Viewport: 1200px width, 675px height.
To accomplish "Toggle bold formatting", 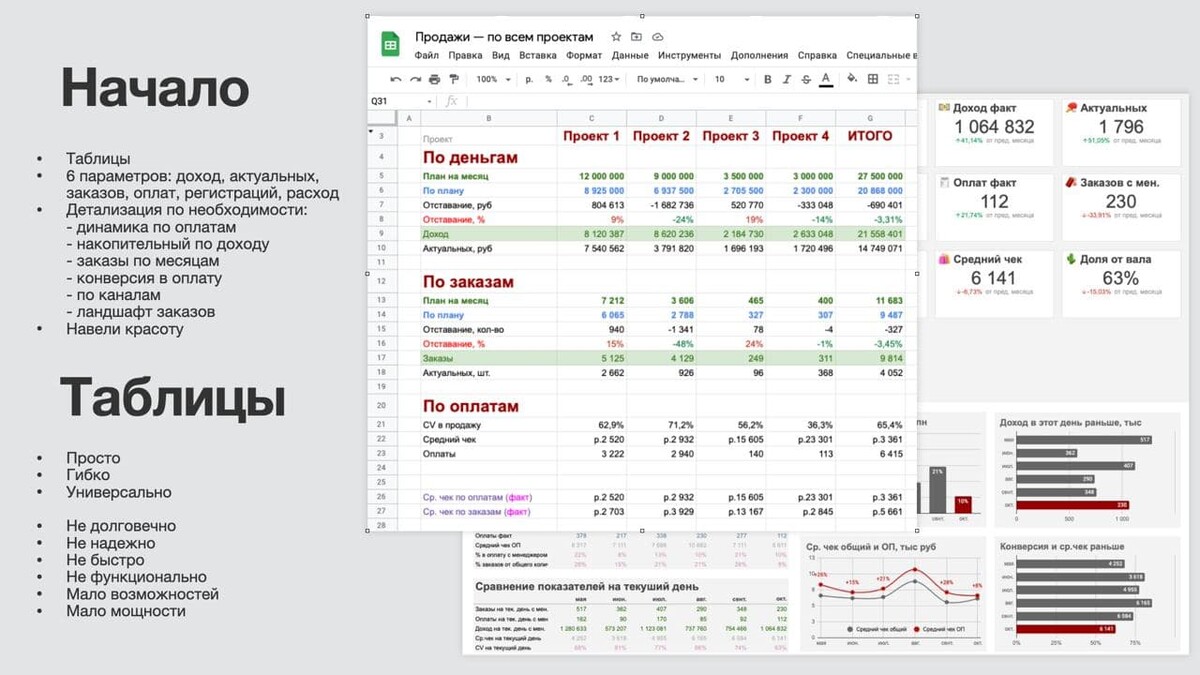I will tap(768, 79).
